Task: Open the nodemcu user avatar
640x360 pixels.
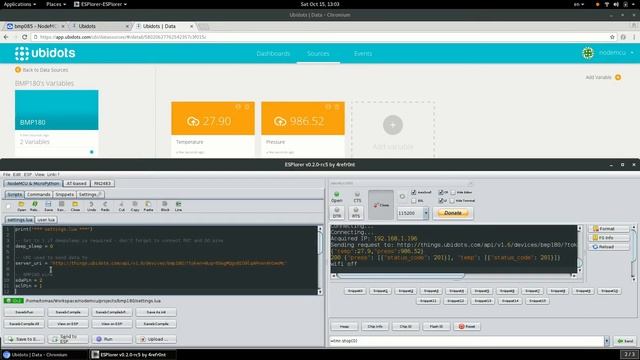Action: pos(588,53)
